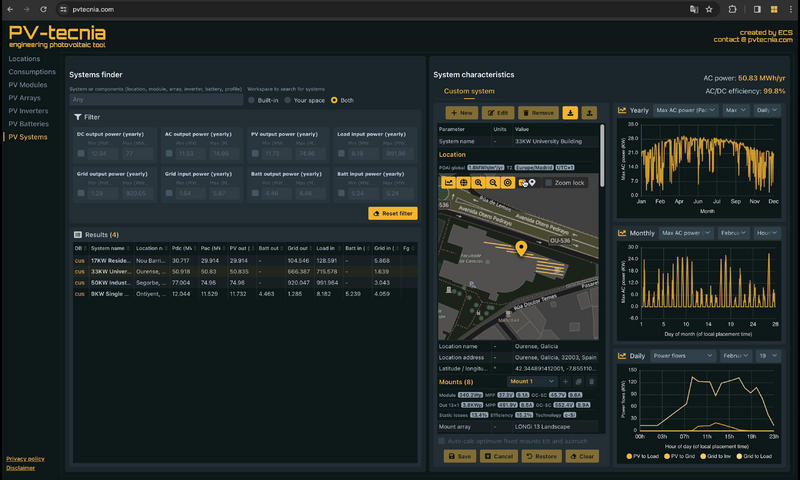Switch to the Custom system tab
Viewport: 800px width, 480px height.
tap(469, 91)
